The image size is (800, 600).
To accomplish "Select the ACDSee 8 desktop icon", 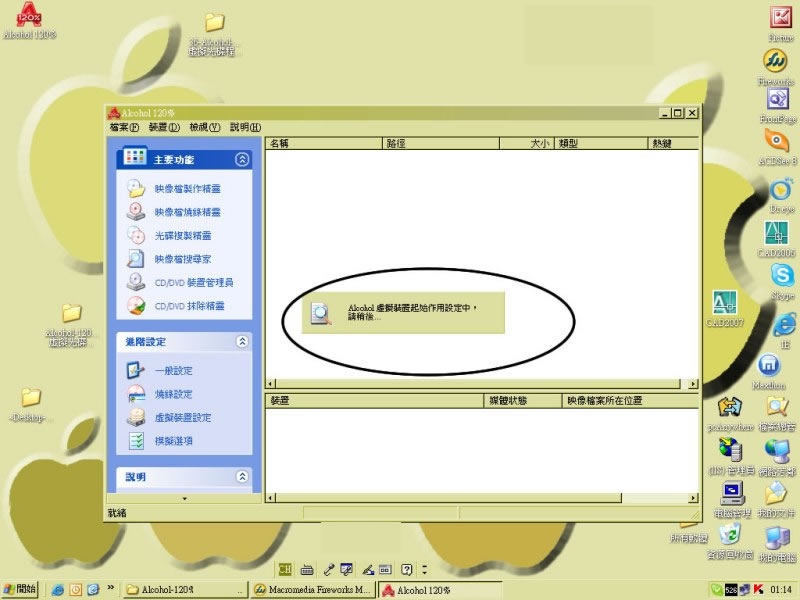I will point(777,146).
